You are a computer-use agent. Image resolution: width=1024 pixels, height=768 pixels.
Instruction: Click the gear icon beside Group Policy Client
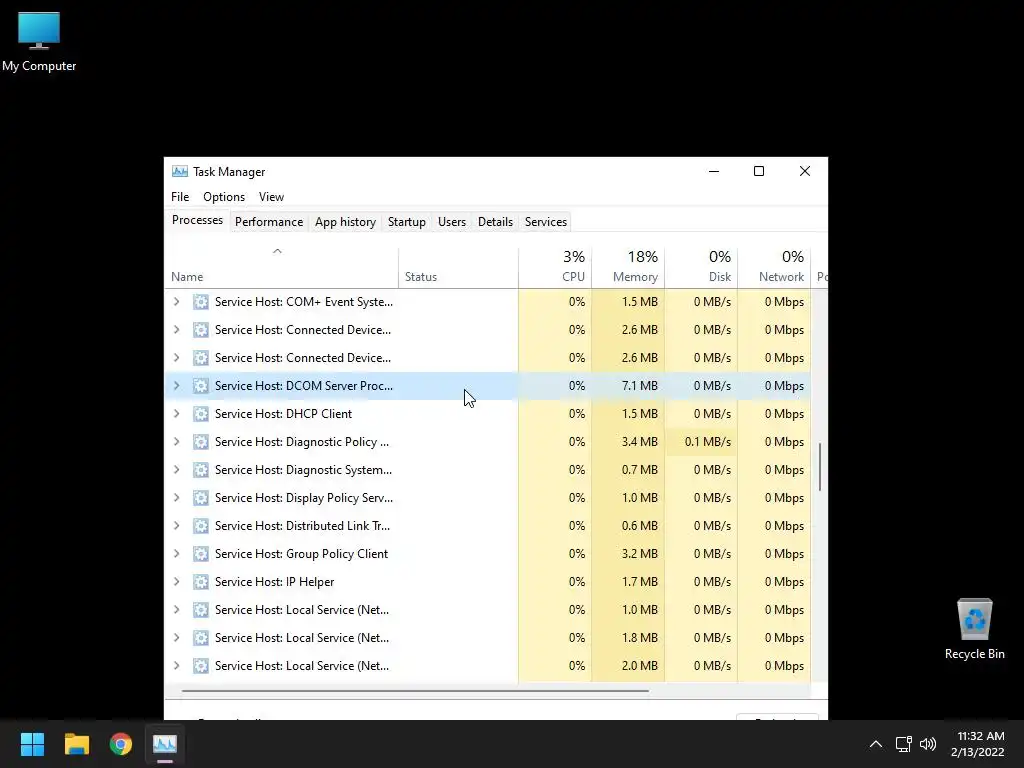pos(200,554)
